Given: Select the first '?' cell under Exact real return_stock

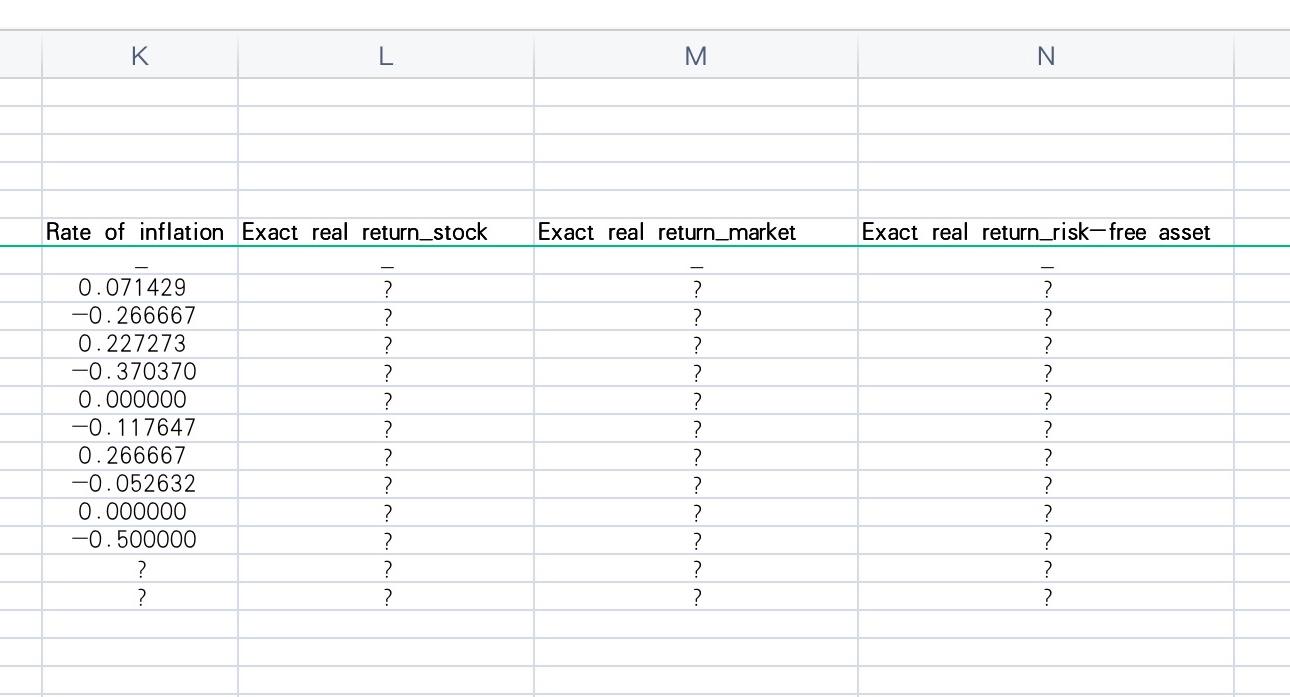Looking at the screenshot, I should click(386, 287).
